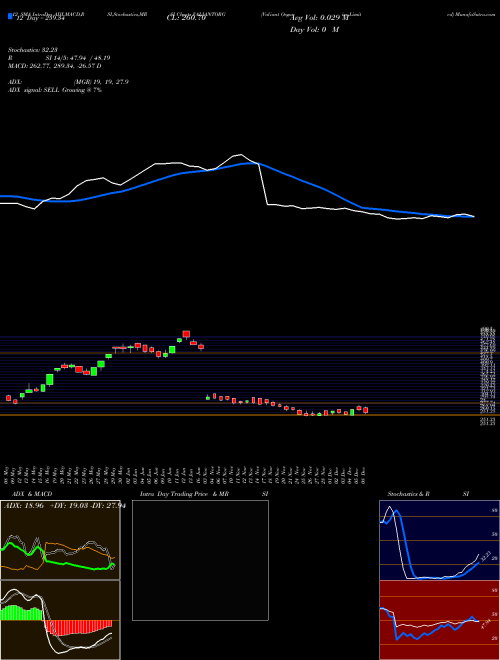500x660 pixels.
Task: Select the 'ADX: 18.96 +DY: 19.03 -DY: 27.94' readout
Action: 65,506
